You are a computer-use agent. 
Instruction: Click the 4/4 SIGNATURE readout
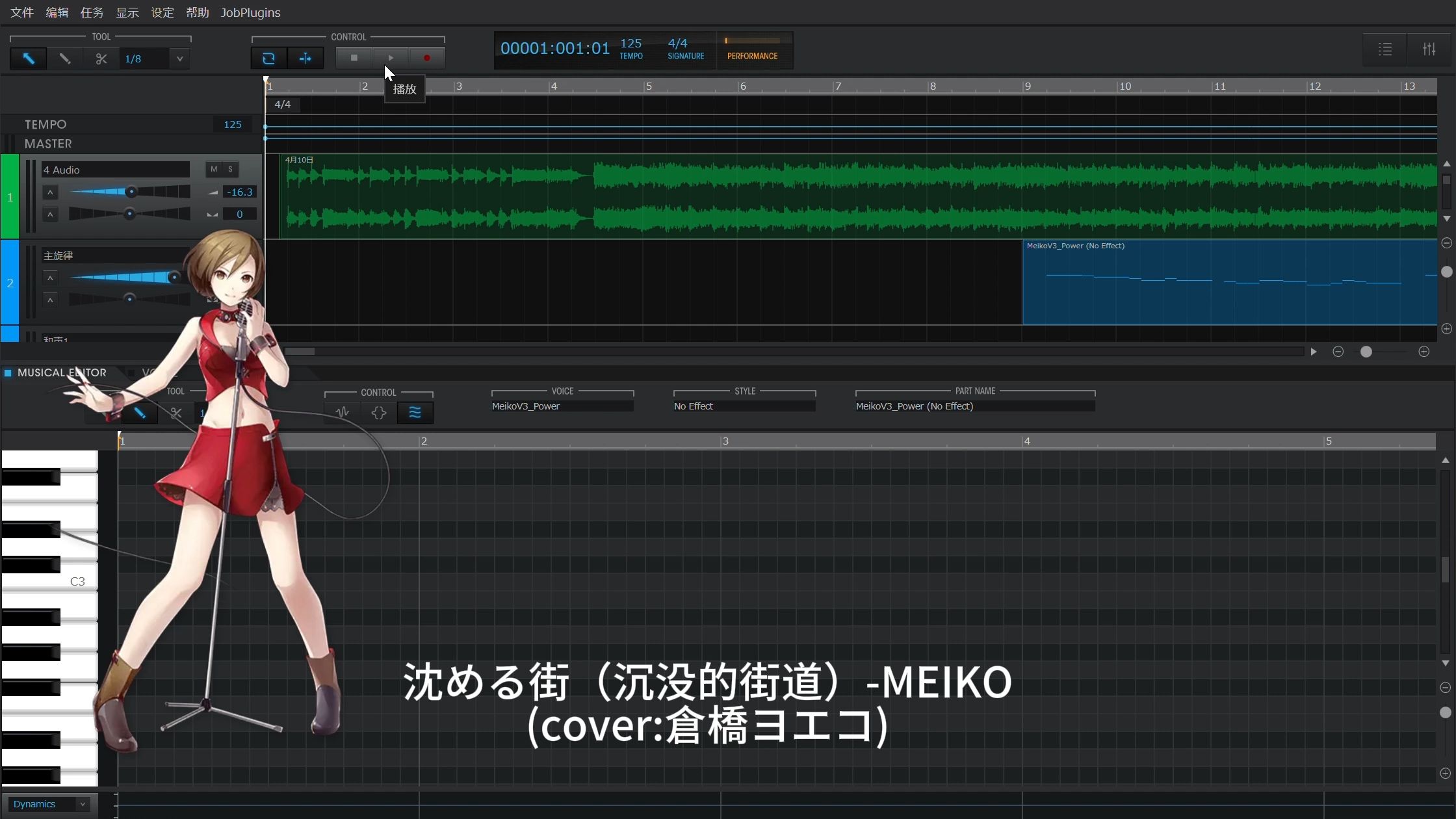[x=685, y=49]
